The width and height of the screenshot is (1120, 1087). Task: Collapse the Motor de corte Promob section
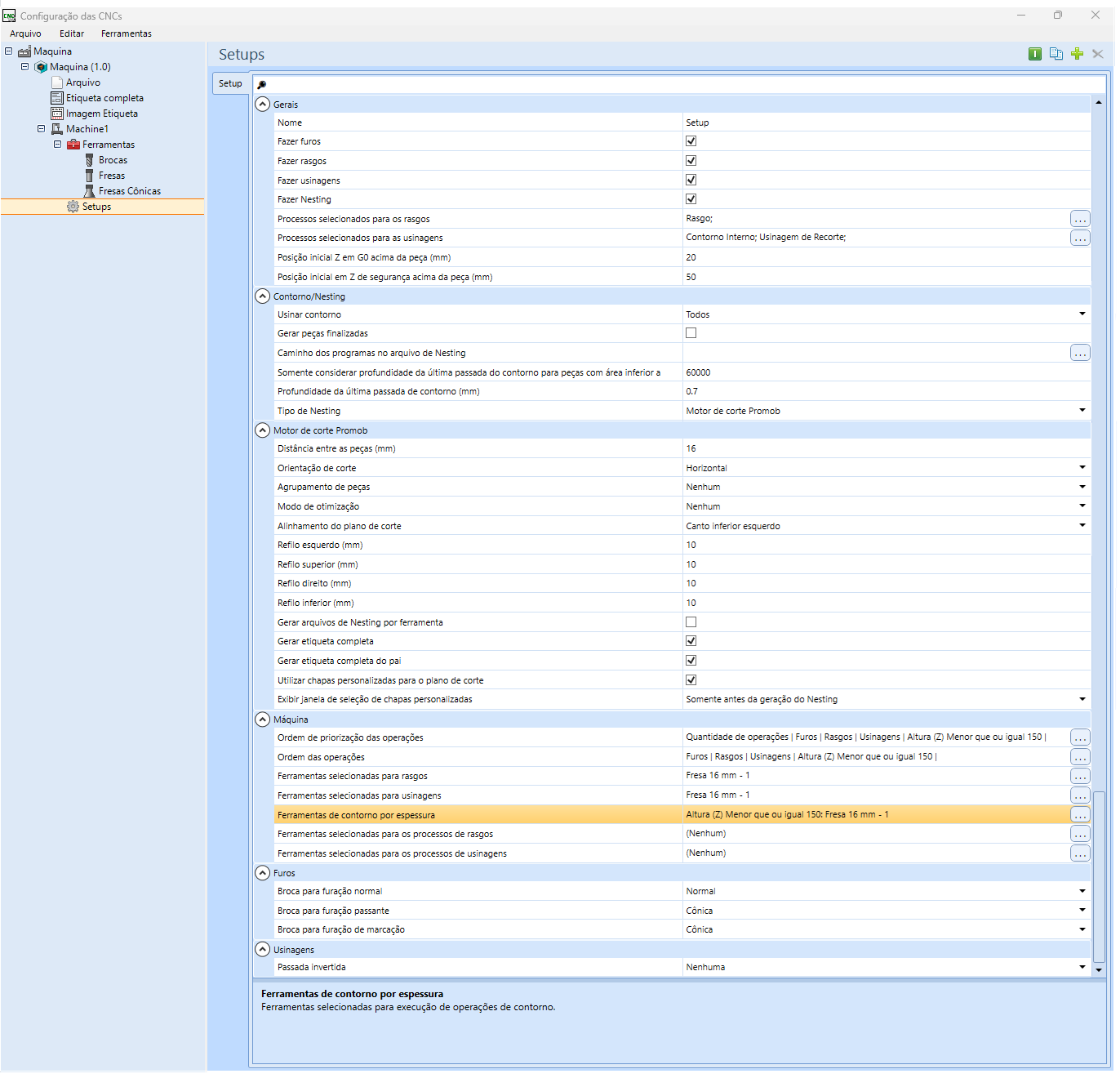263,430
